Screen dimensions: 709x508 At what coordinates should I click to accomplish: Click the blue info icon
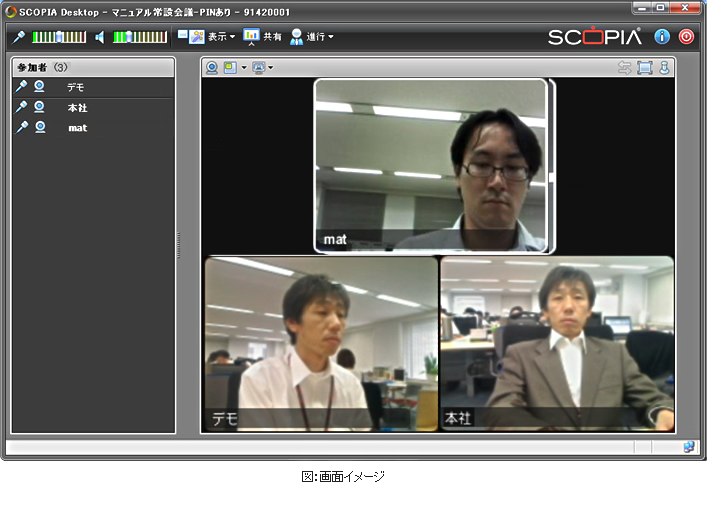click(x=662, y=37)
